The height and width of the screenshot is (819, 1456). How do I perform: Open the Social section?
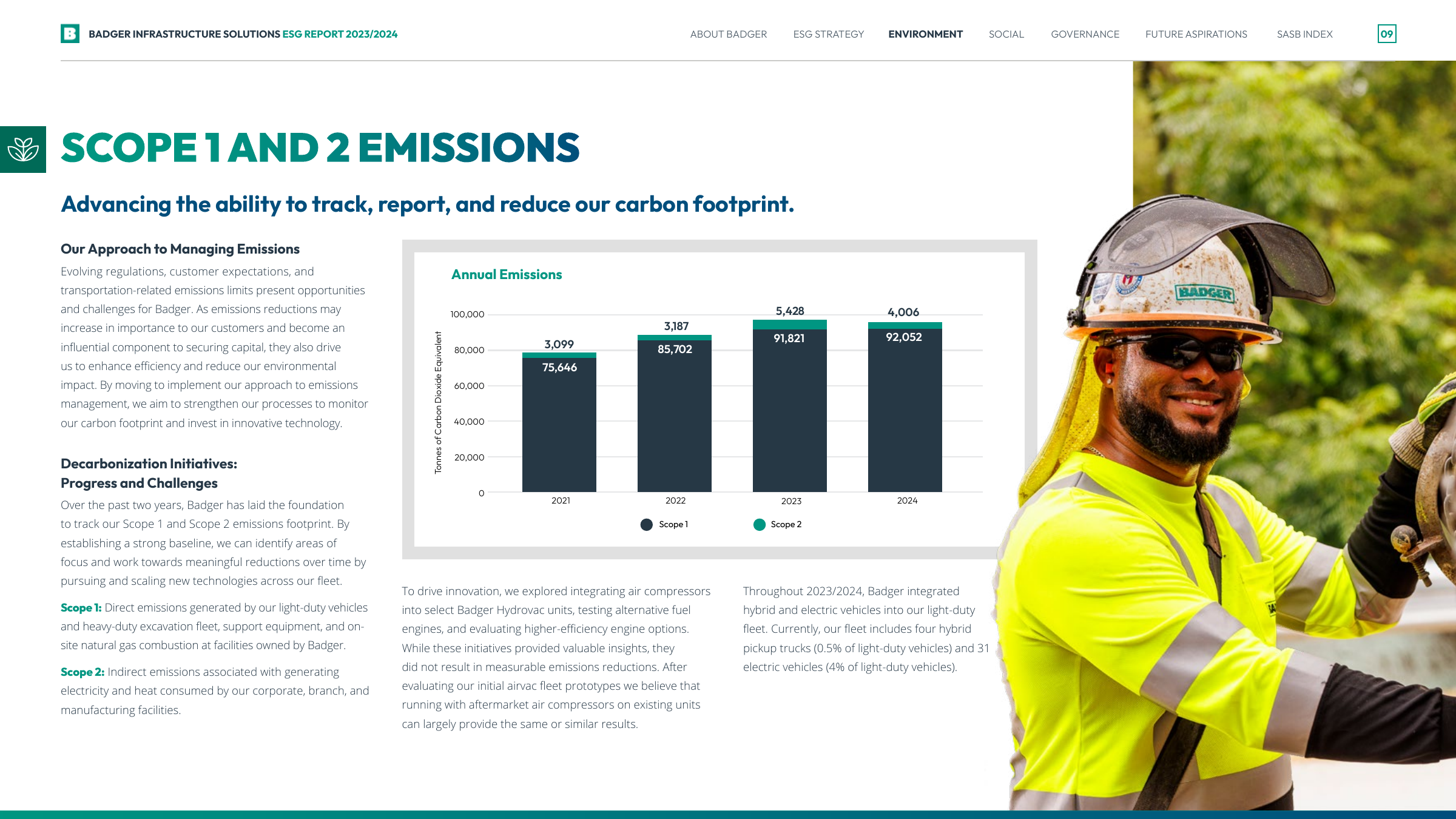[1006, 34]
